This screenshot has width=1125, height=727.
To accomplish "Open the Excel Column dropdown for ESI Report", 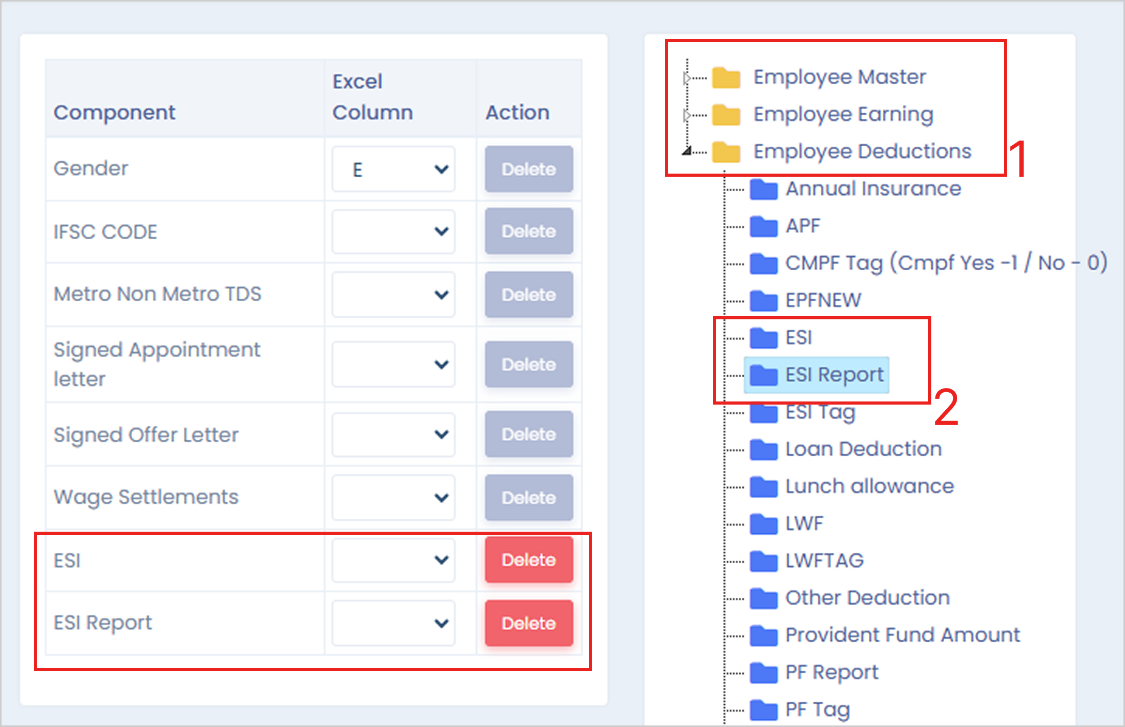I will tap(393, 623).
